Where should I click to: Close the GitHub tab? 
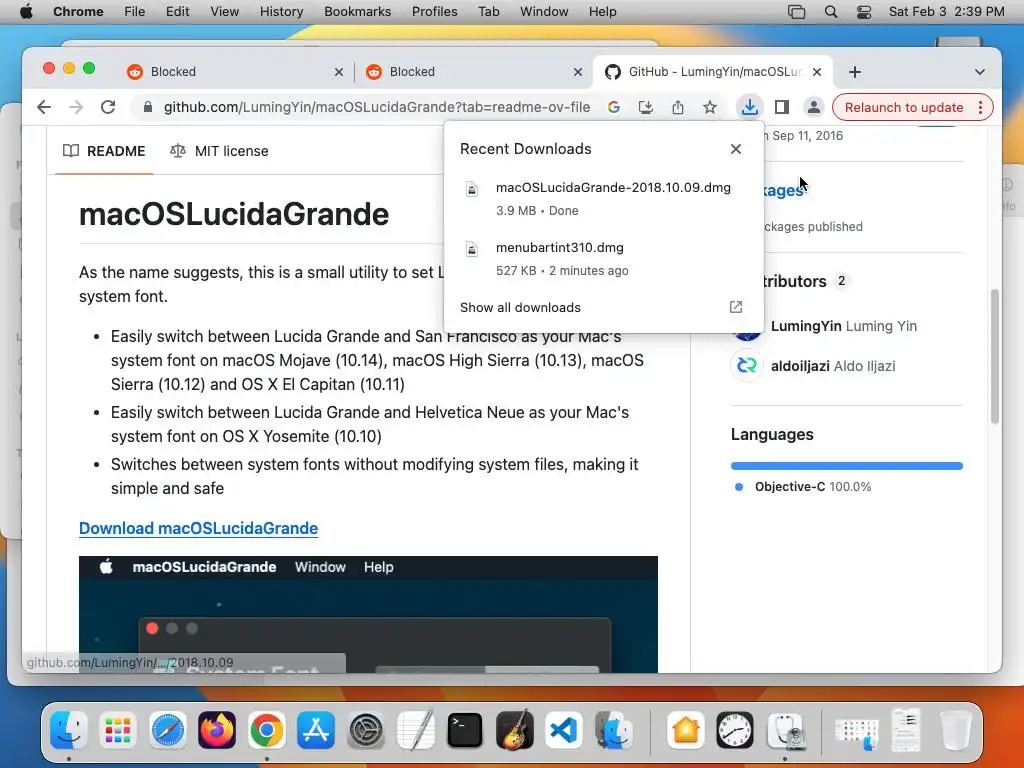click(816, 72)
